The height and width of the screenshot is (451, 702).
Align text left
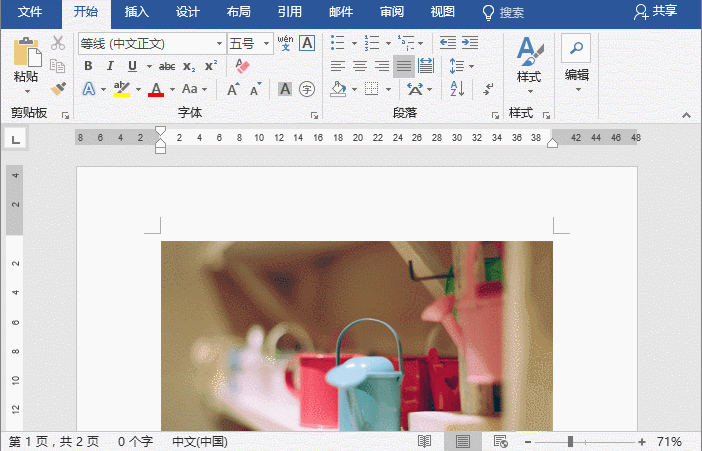(338, 66)
